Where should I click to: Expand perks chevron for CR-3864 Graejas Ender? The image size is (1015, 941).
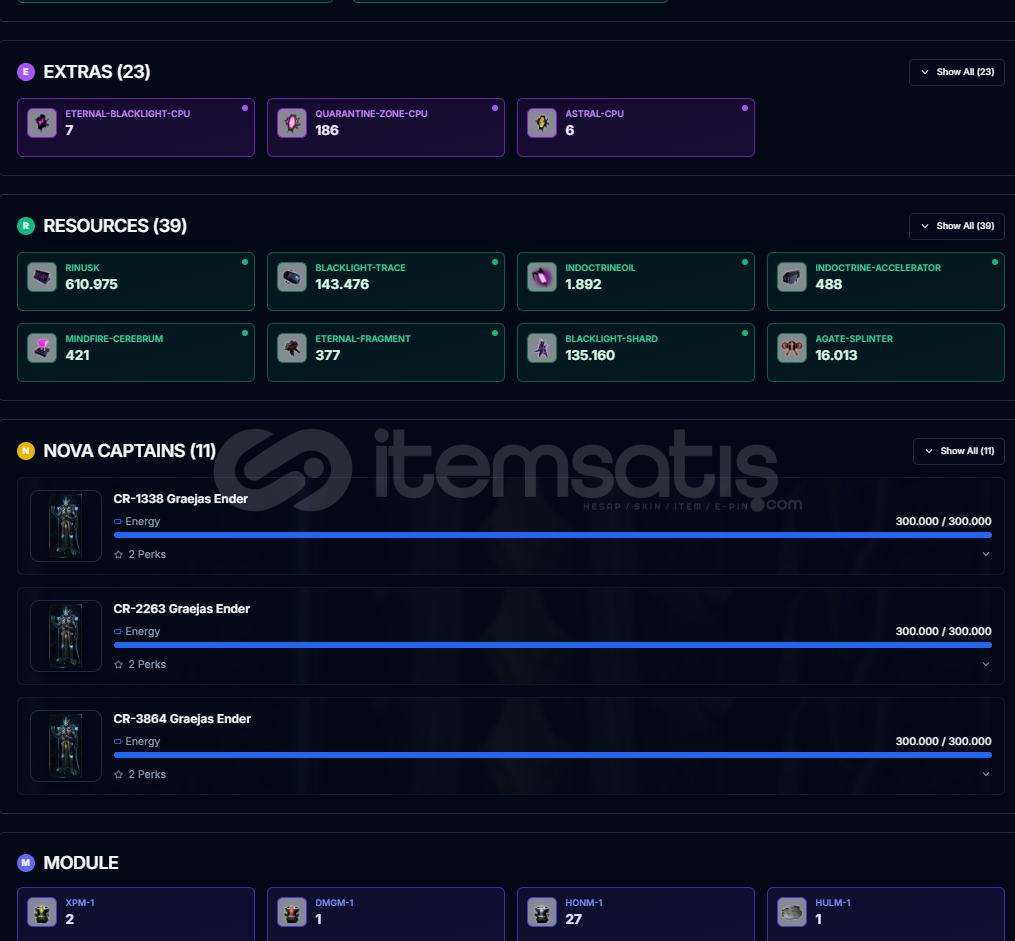[x=986, y=774]
